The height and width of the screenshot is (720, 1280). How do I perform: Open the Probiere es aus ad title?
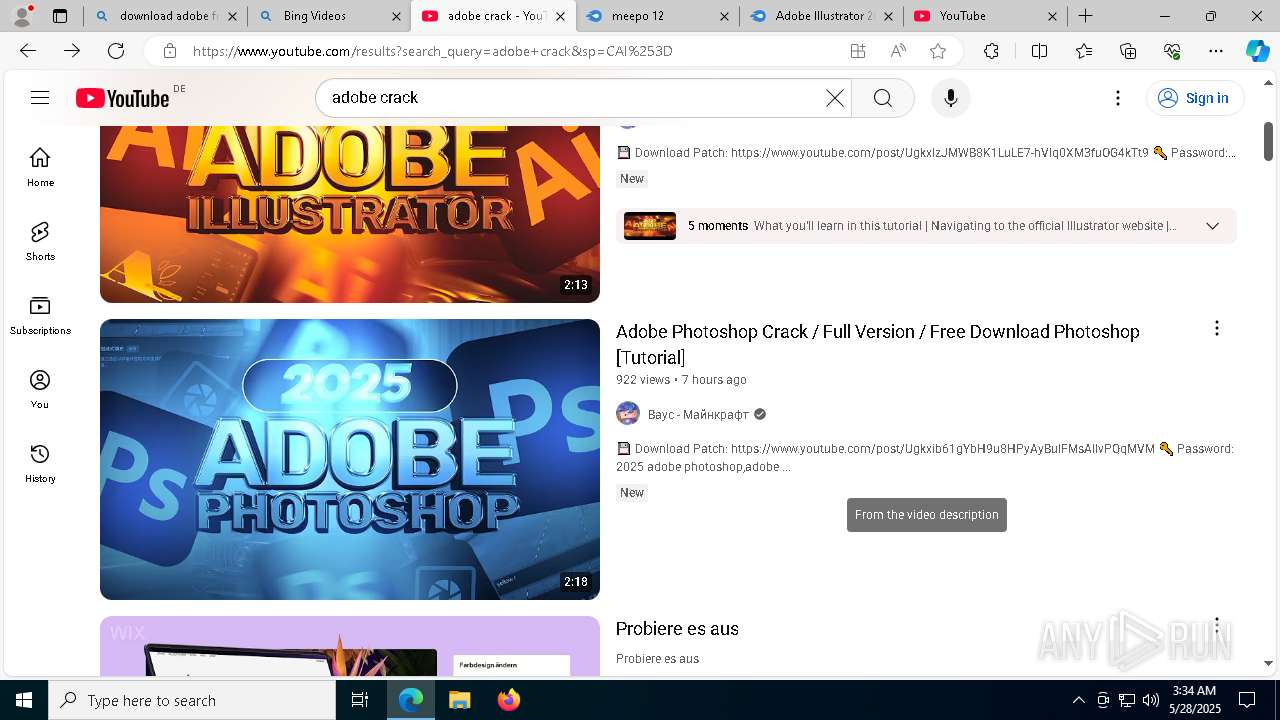[x=677, y=629]
